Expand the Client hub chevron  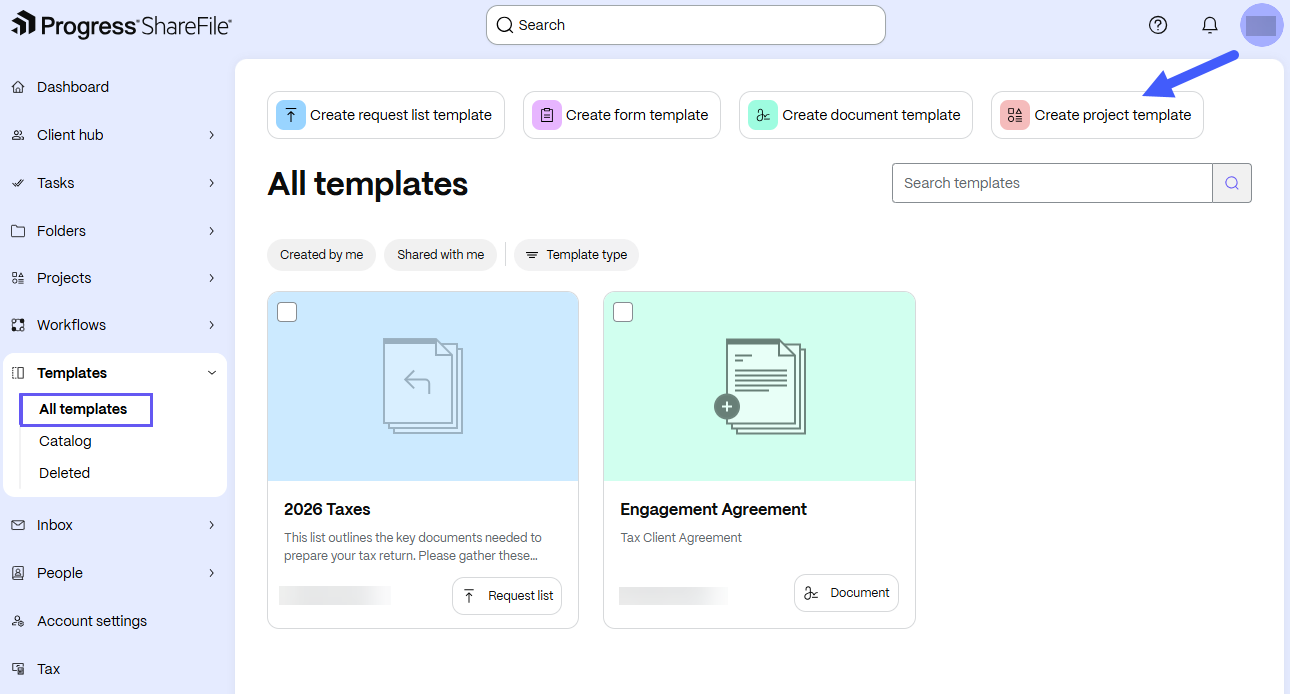point(212,135)
